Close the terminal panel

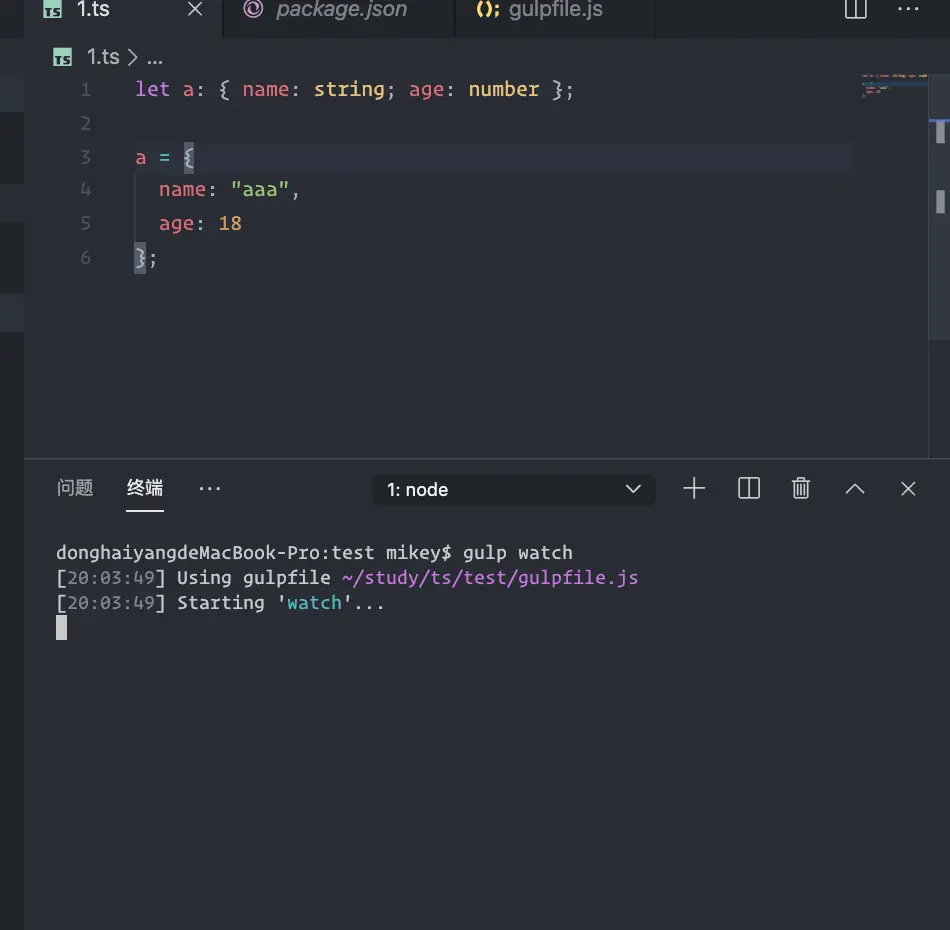point(908,488)
